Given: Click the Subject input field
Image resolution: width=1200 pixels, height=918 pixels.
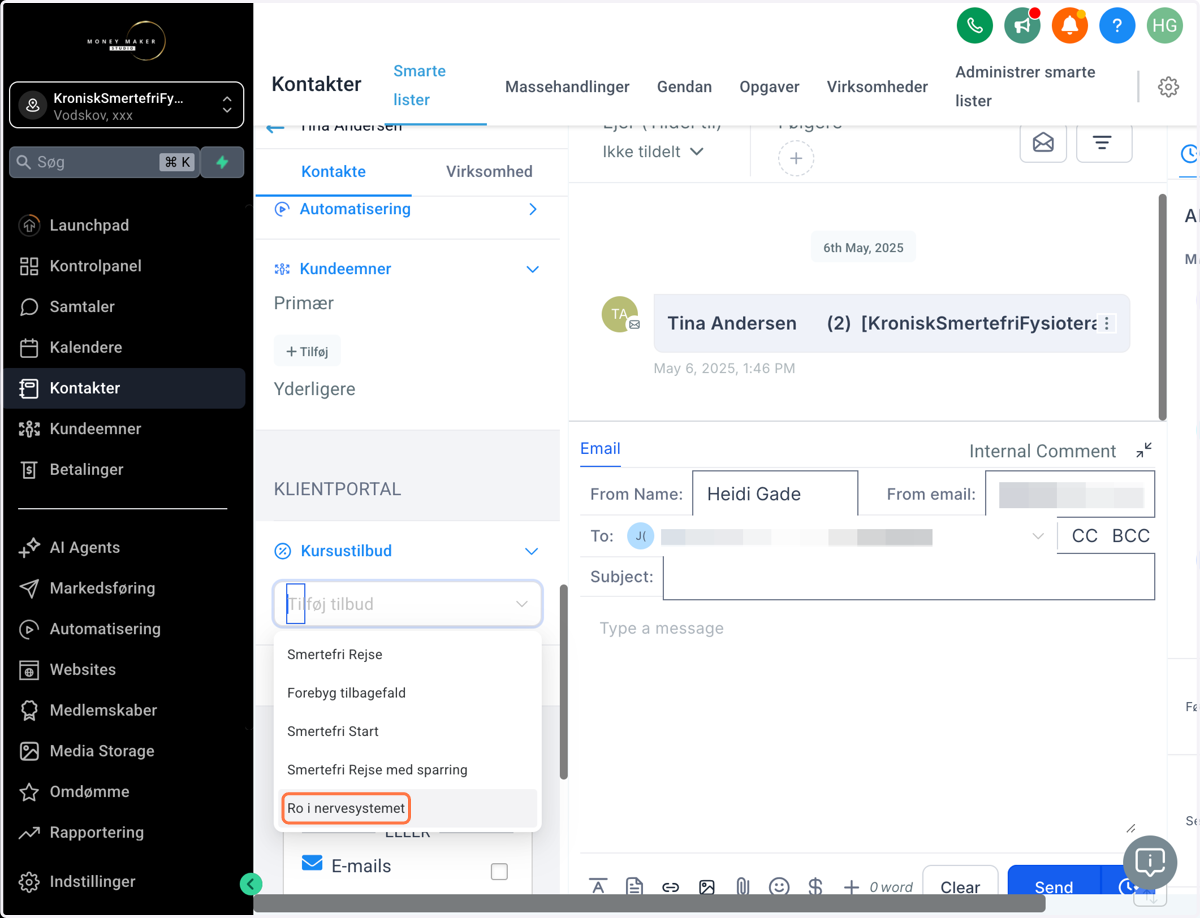Looking at the screenshot, I should [908, 577].
